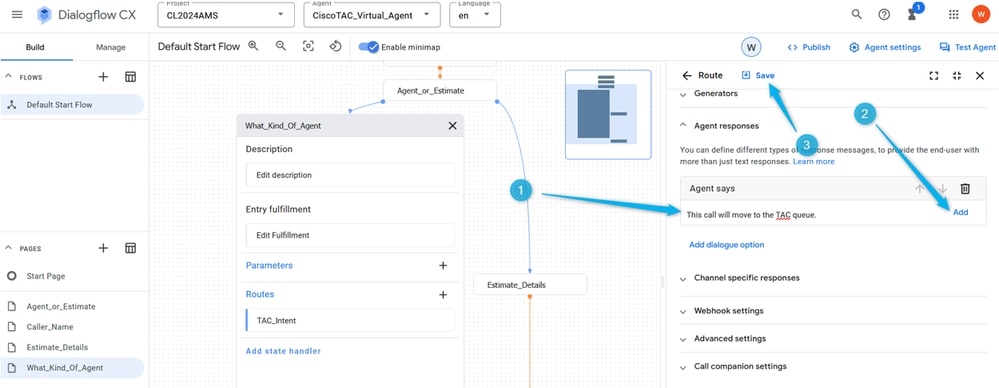999x388 pixels.
Task: Toggle the Enable minimap switch
Action: pyautogui.click(x=369, y=47)
